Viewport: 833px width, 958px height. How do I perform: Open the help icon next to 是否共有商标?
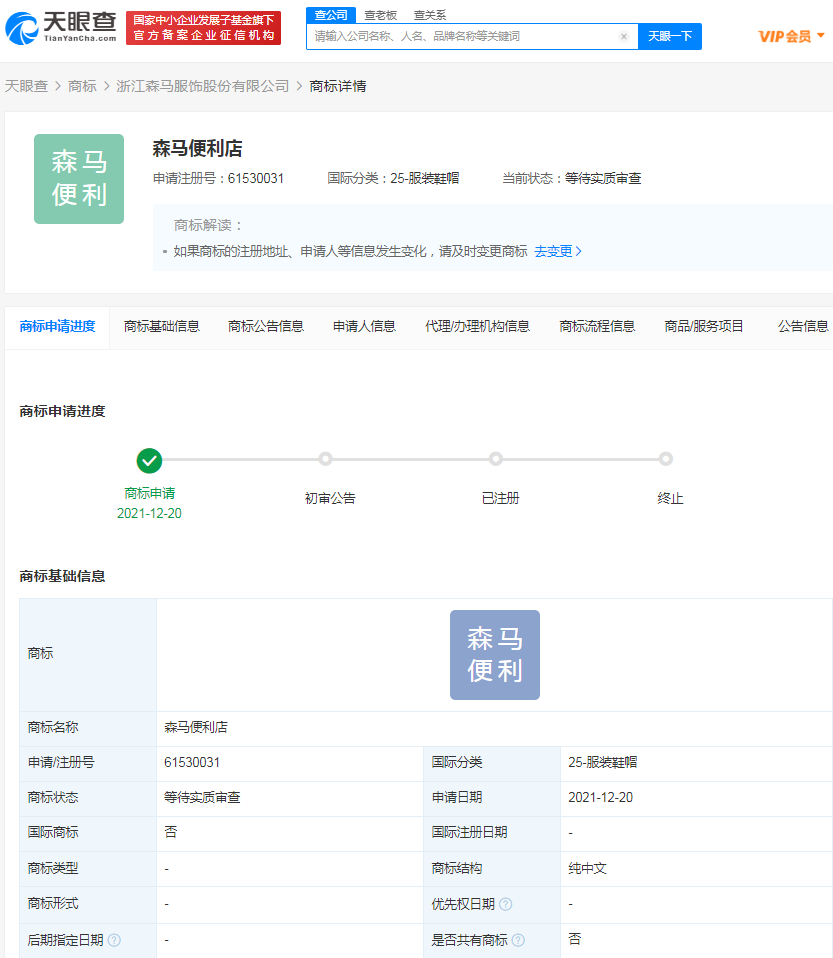(518, 940)
